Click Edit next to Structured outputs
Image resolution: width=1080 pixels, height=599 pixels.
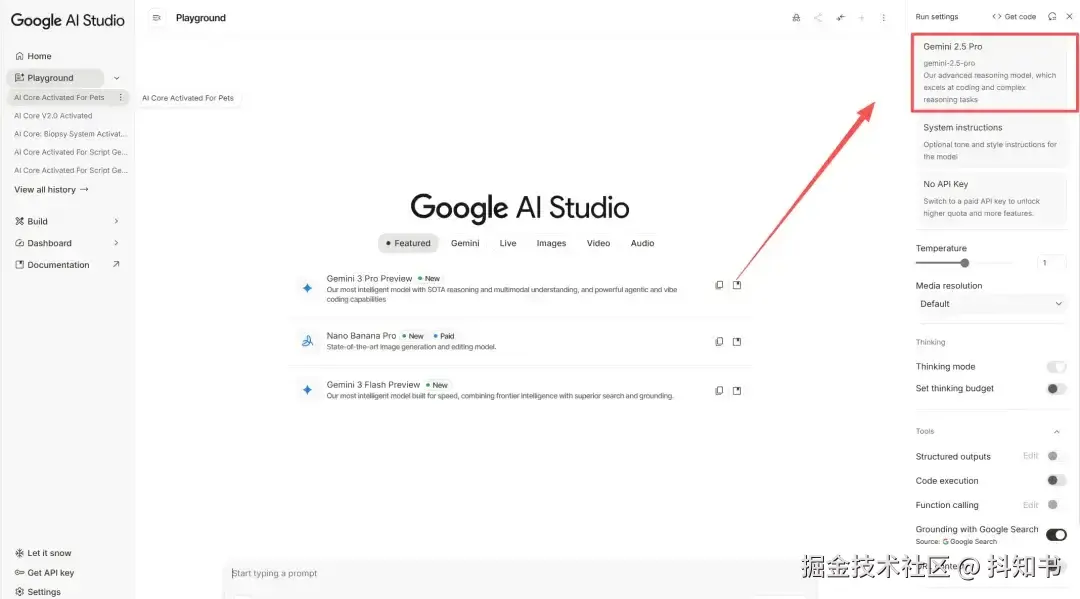pyautogui.click(x=1030, y=456)
